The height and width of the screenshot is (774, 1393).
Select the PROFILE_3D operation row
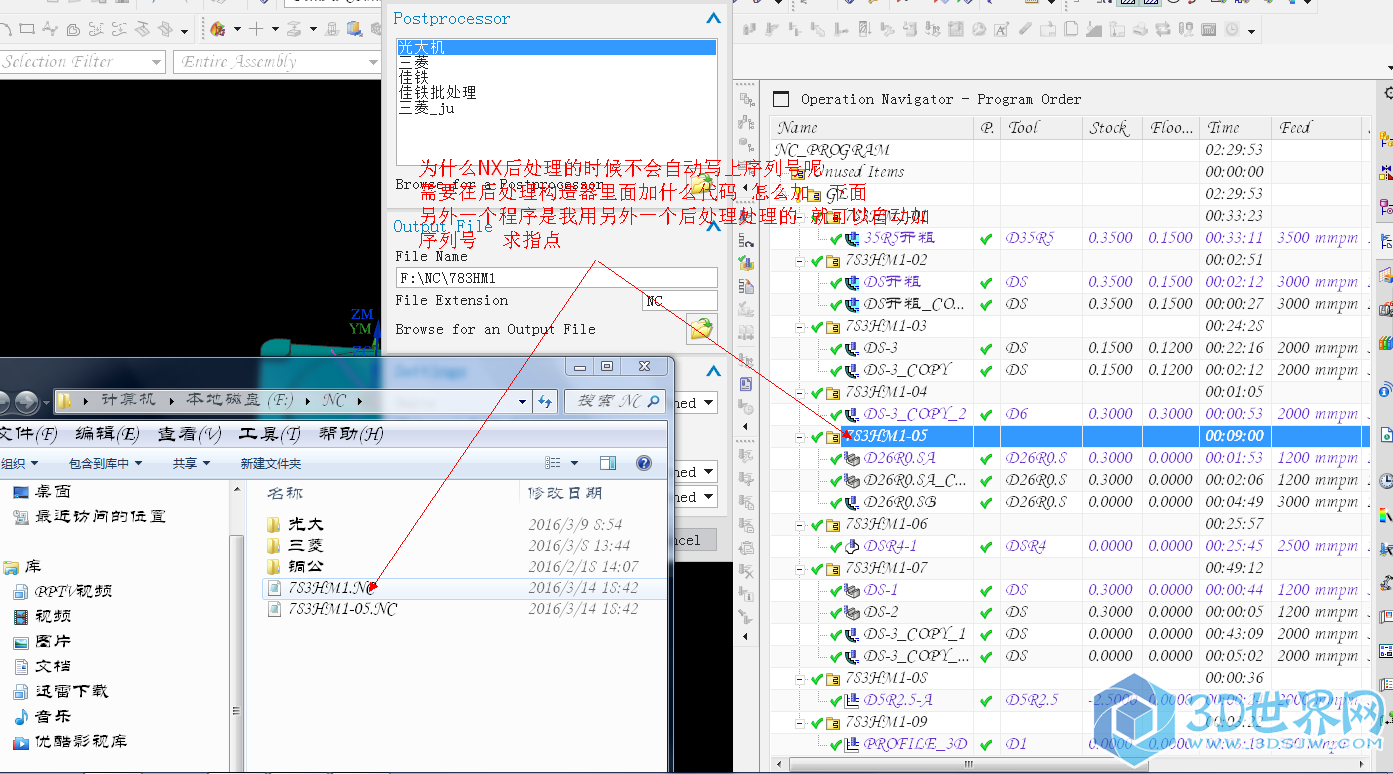(x=1070, y=744)
